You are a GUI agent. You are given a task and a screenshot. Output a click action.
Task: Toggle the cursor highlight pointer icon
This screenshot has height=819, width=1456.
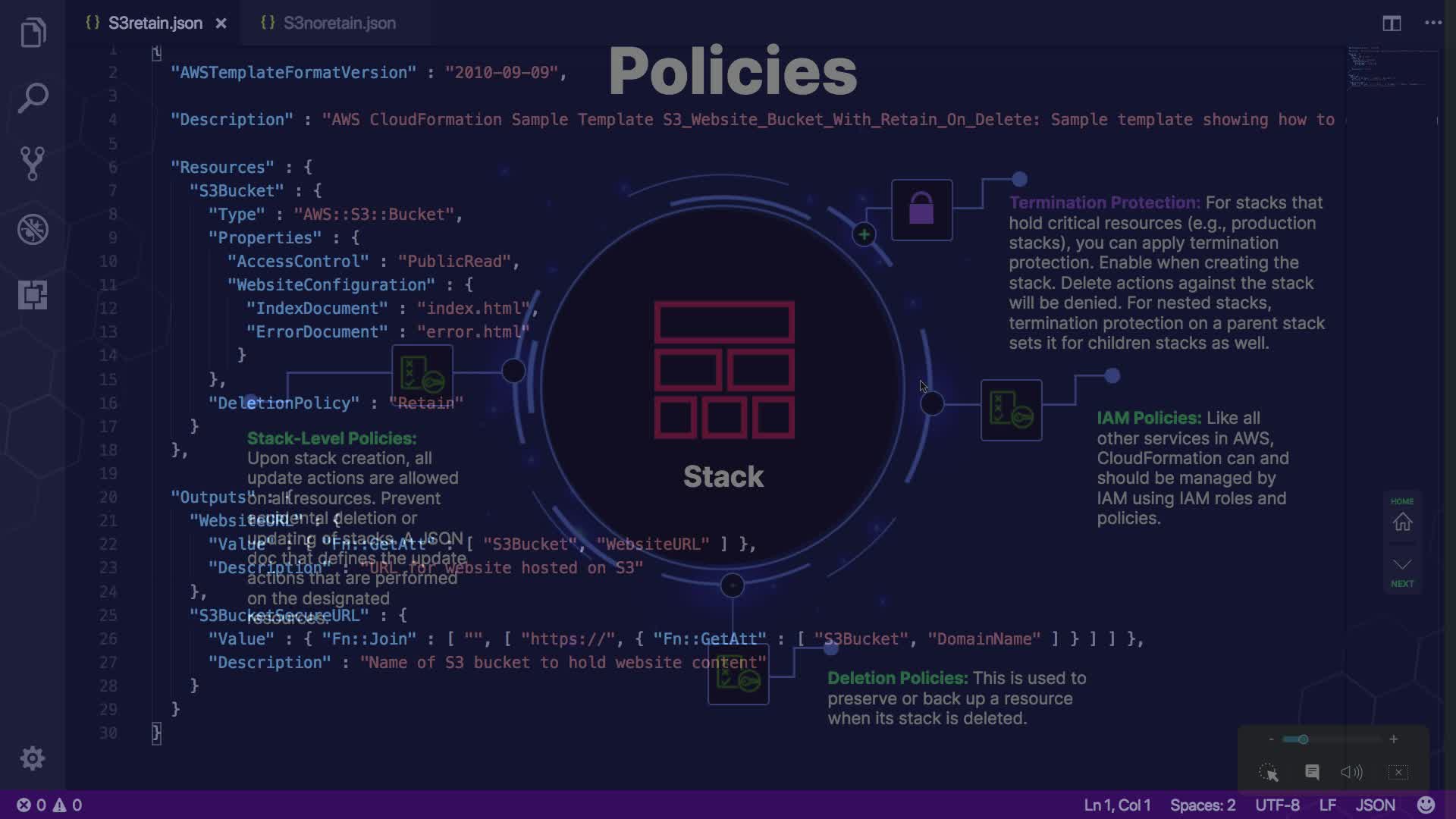pos(1269,772)
